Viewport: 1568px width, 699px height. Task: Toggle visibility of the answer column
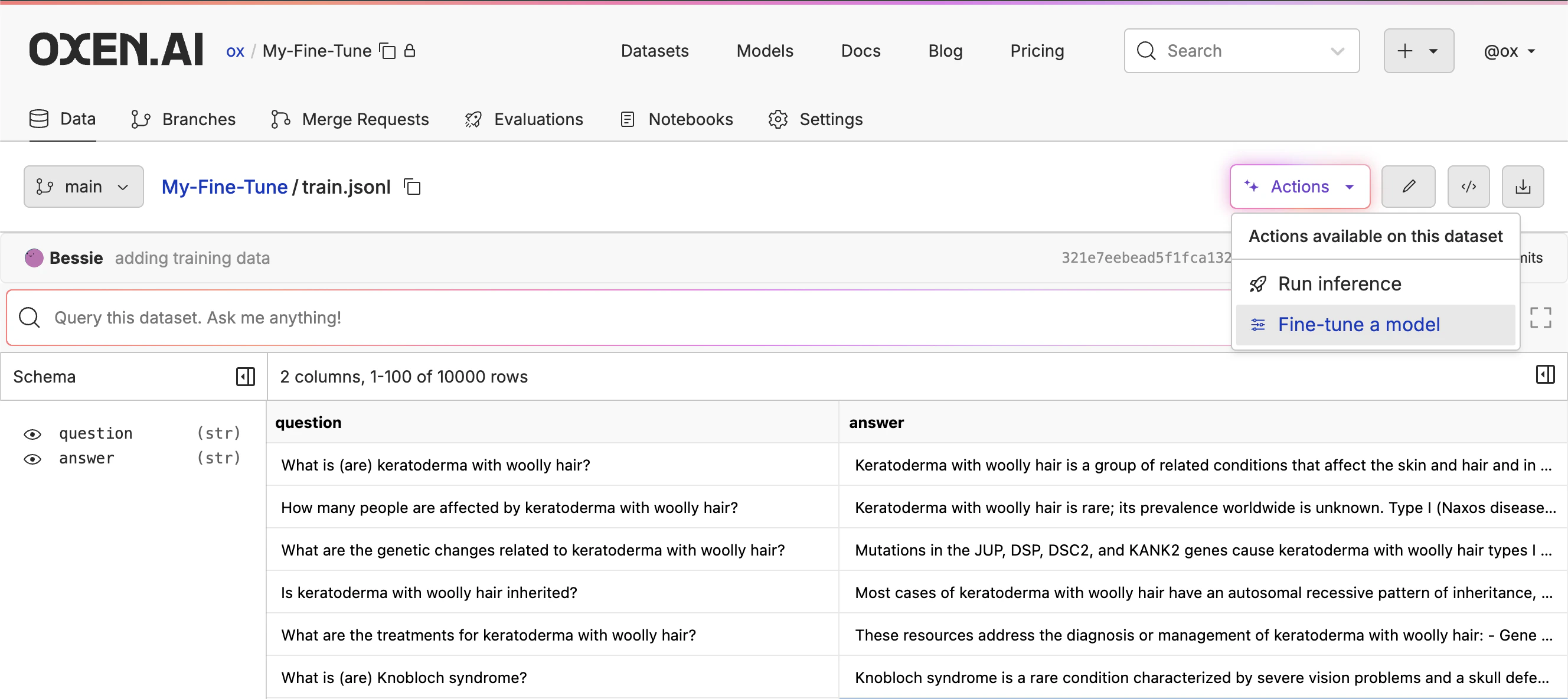(x=32, y=459)
